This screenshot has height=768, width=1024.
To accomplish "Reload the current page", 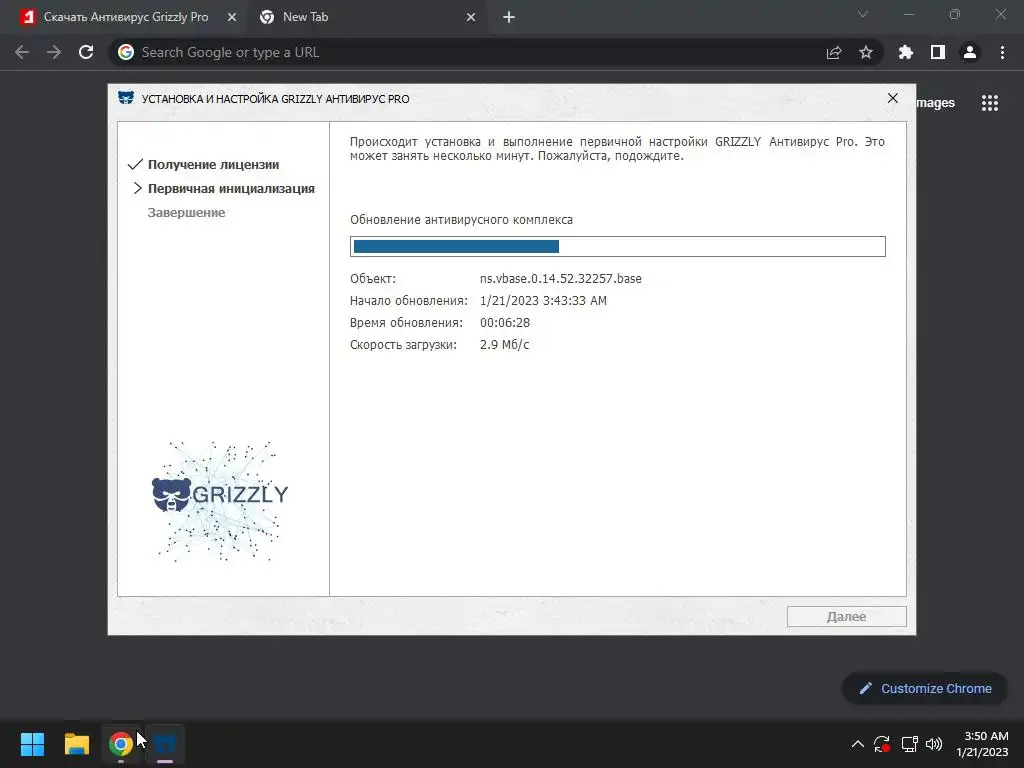I will [x=86, y=52].
